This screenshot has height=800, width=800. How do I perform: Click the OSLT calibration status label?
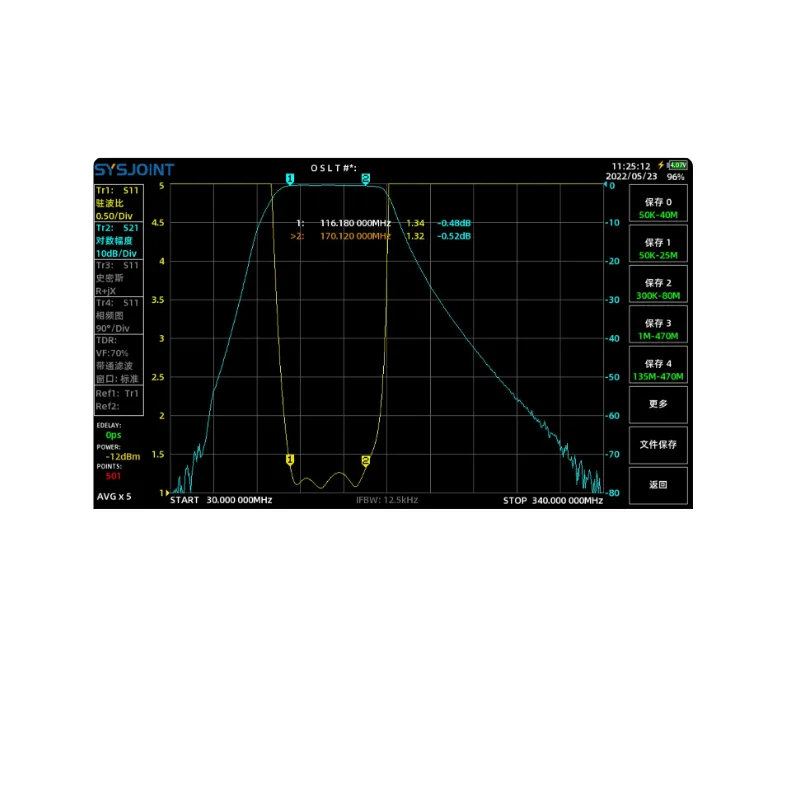click(x=334, y=168)
